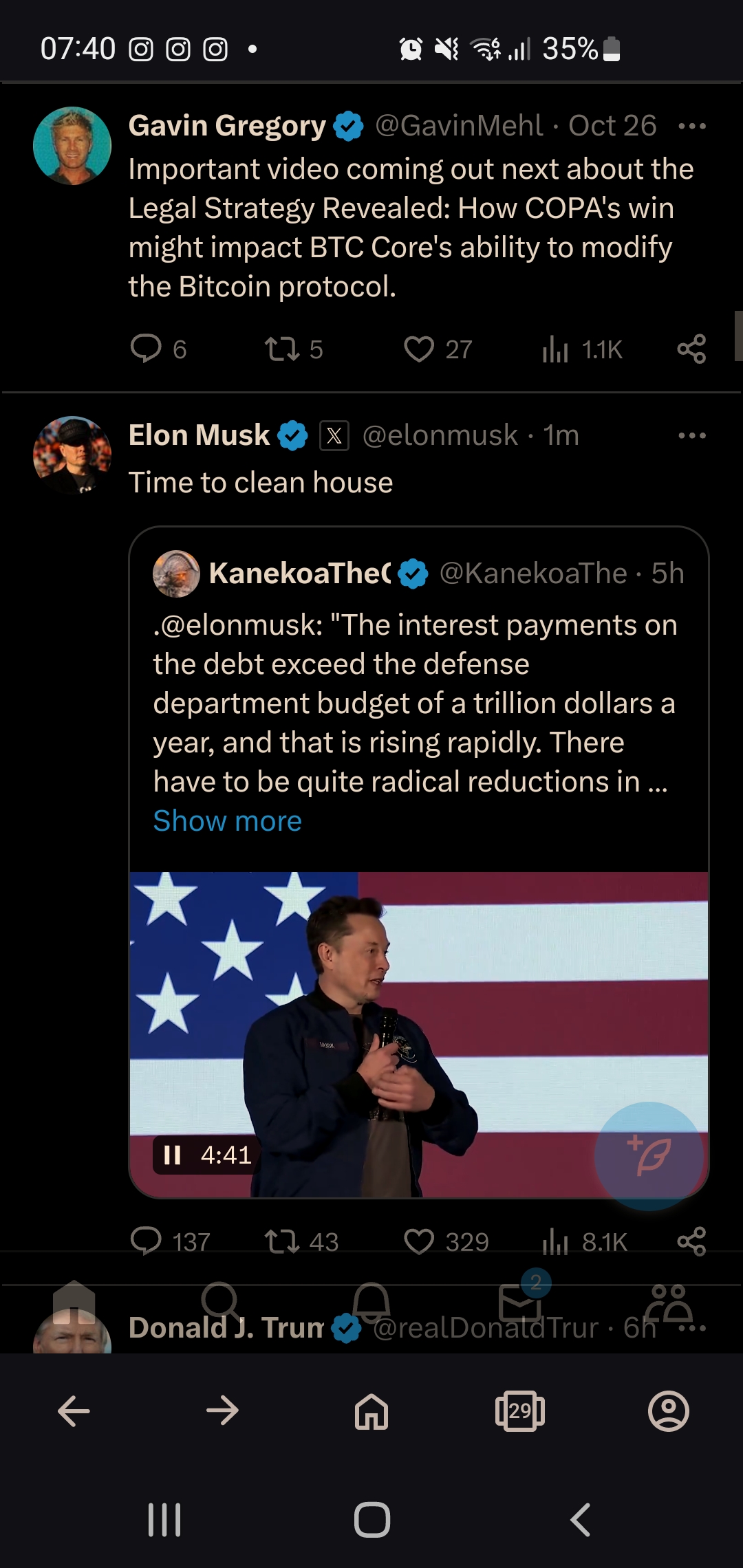This screenshot has height=1568, width=743.
Task: Reply to Gavin Gregory's post
Action: 146,349
